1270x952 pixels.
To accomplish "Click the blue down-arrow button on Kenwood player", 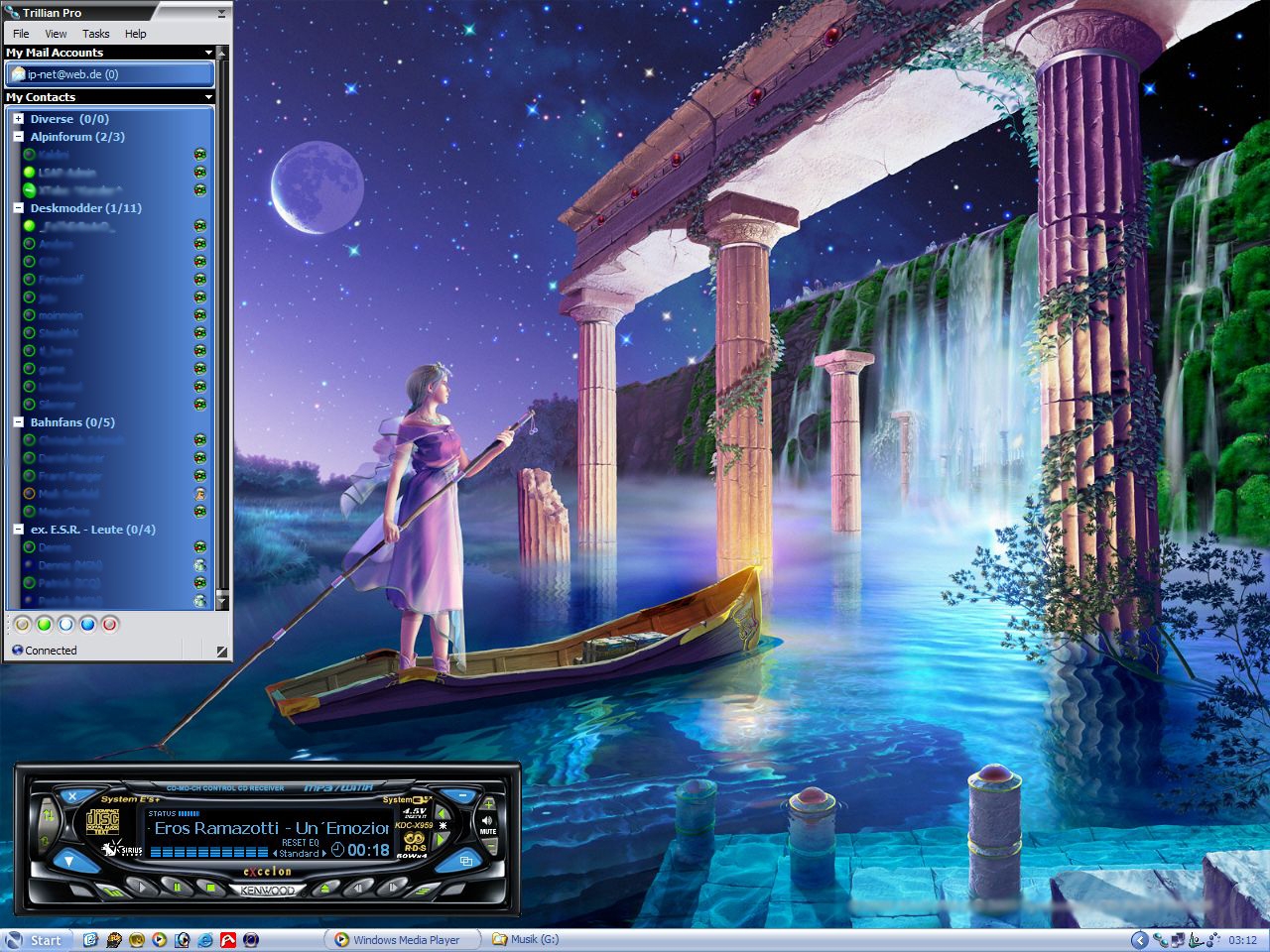I will [70, 862].
